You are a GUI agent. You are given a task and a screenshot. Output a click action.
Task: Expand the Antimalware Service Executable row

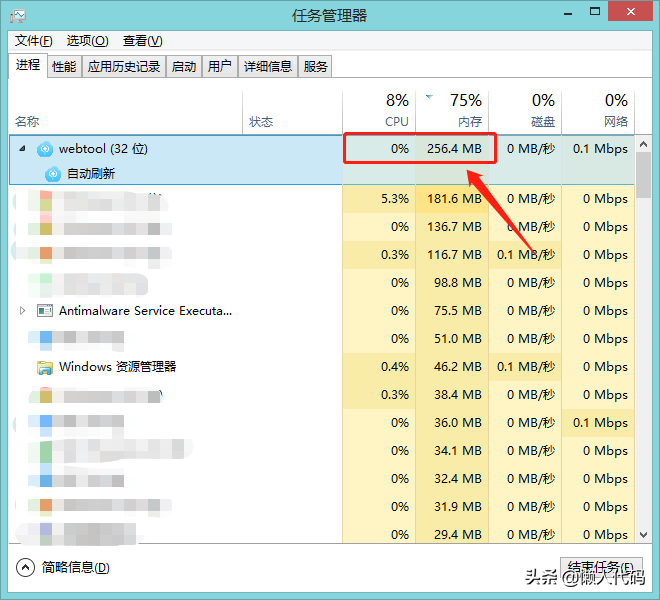click(23, 311)
